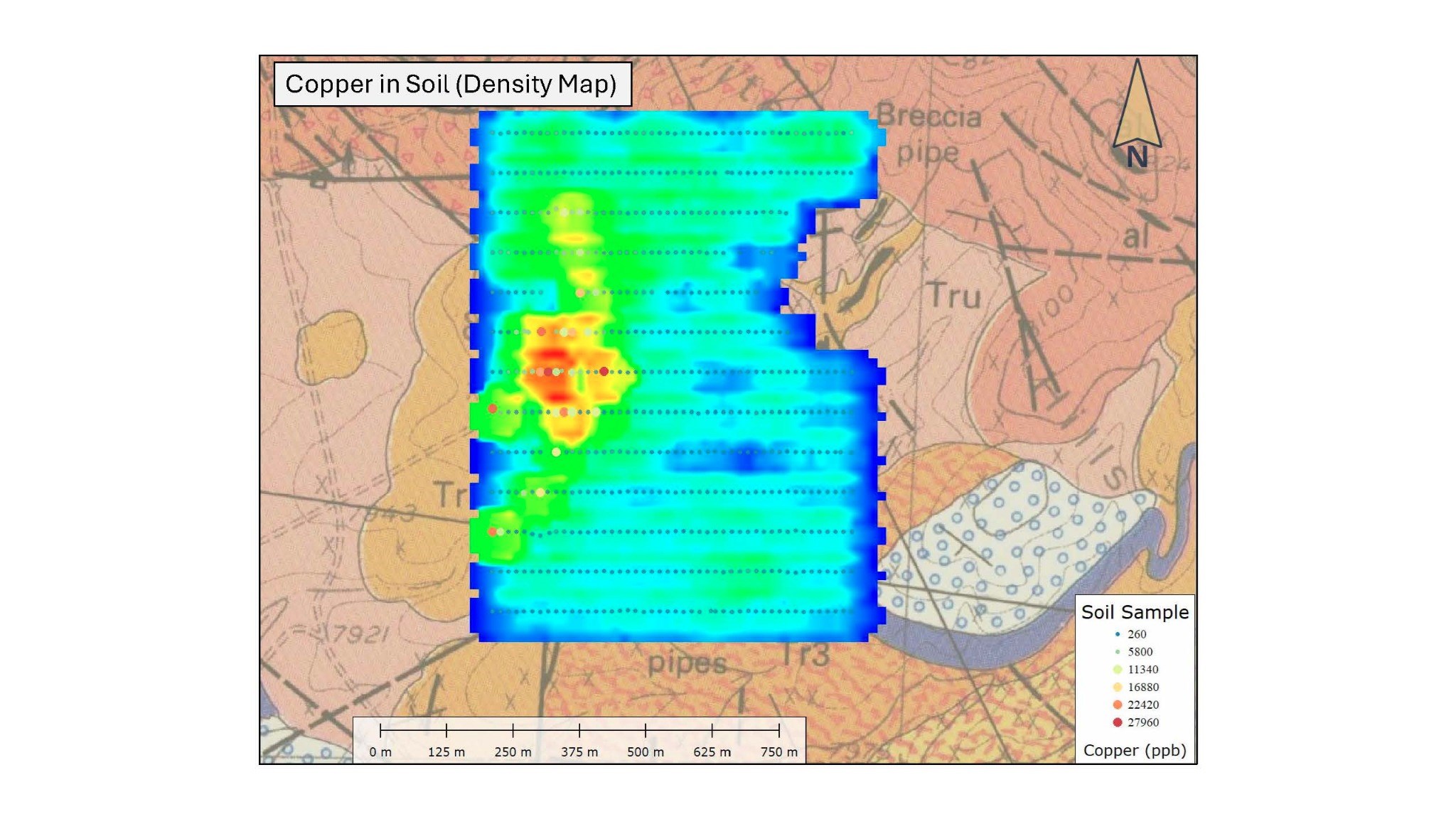Click the blue-circle patterned geology unit
Viewport: 1456px width, 819px height.
(1010, 540)
